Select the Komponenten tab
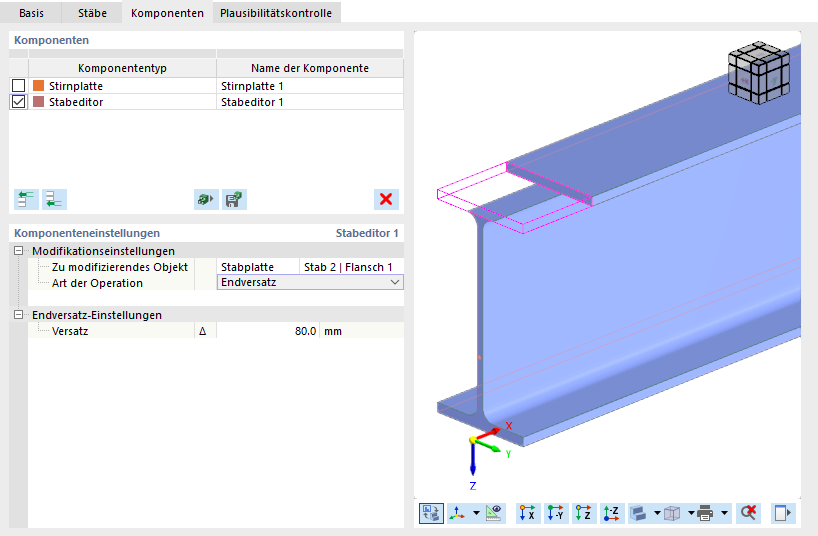Image resolution: width=818 pixels, height=536 pixels. pyautogui.click(x=167, y=13)
